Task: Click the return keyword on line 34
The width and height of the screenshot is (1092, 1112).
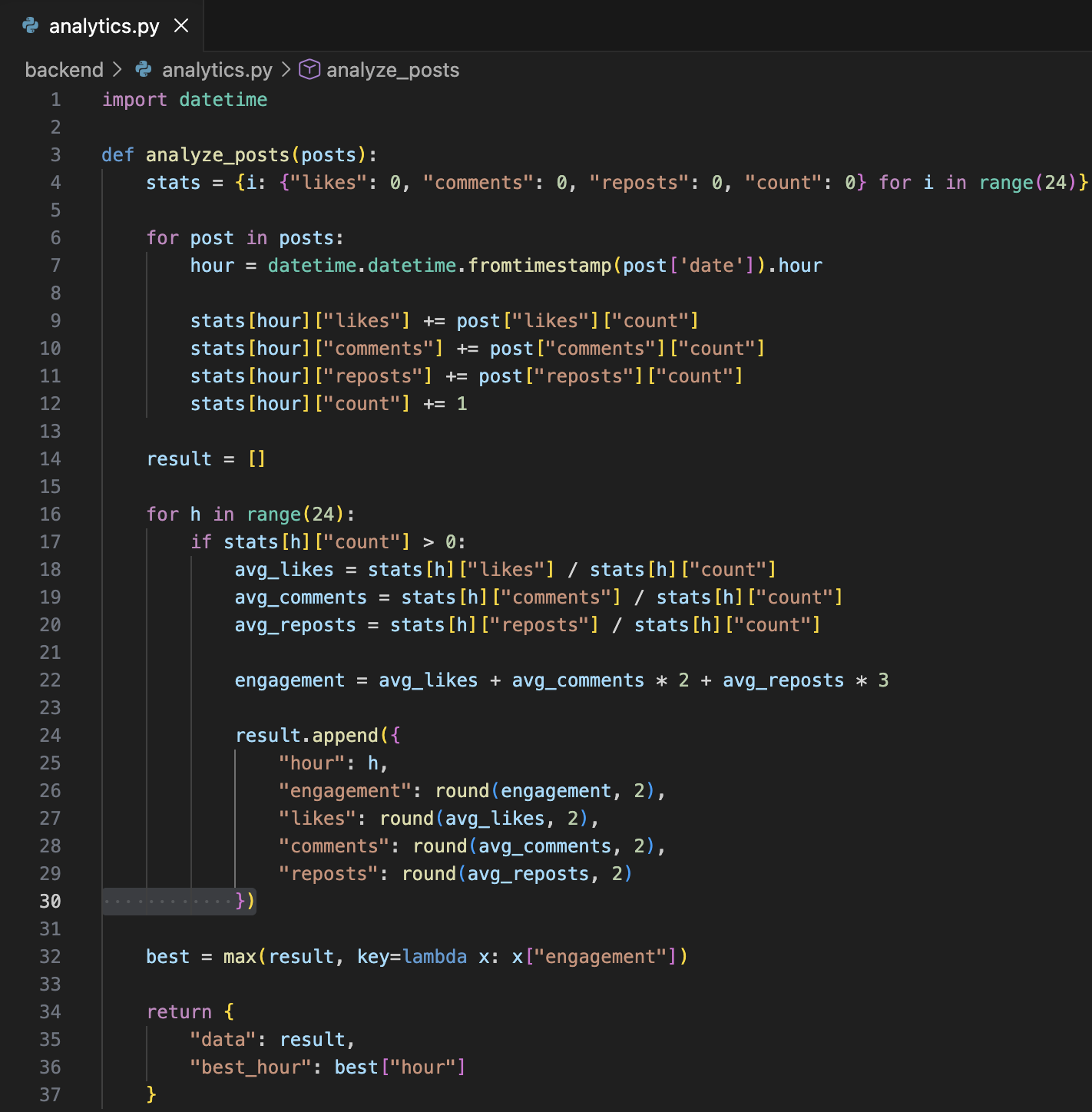Action: click(179, 1012)
